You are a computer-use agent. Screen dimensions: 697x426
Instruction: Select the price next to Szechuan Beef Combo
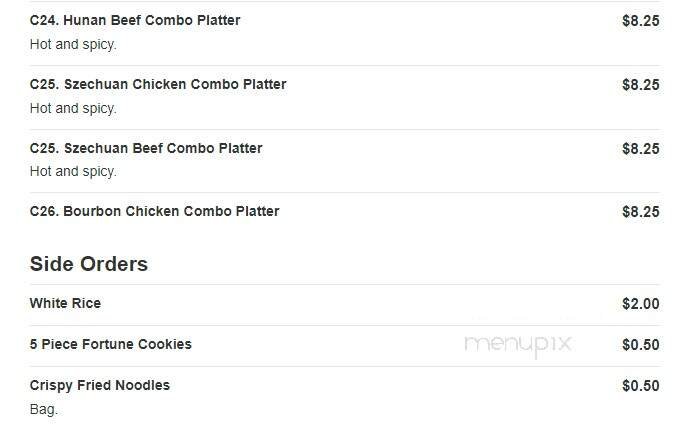point(640,149)
